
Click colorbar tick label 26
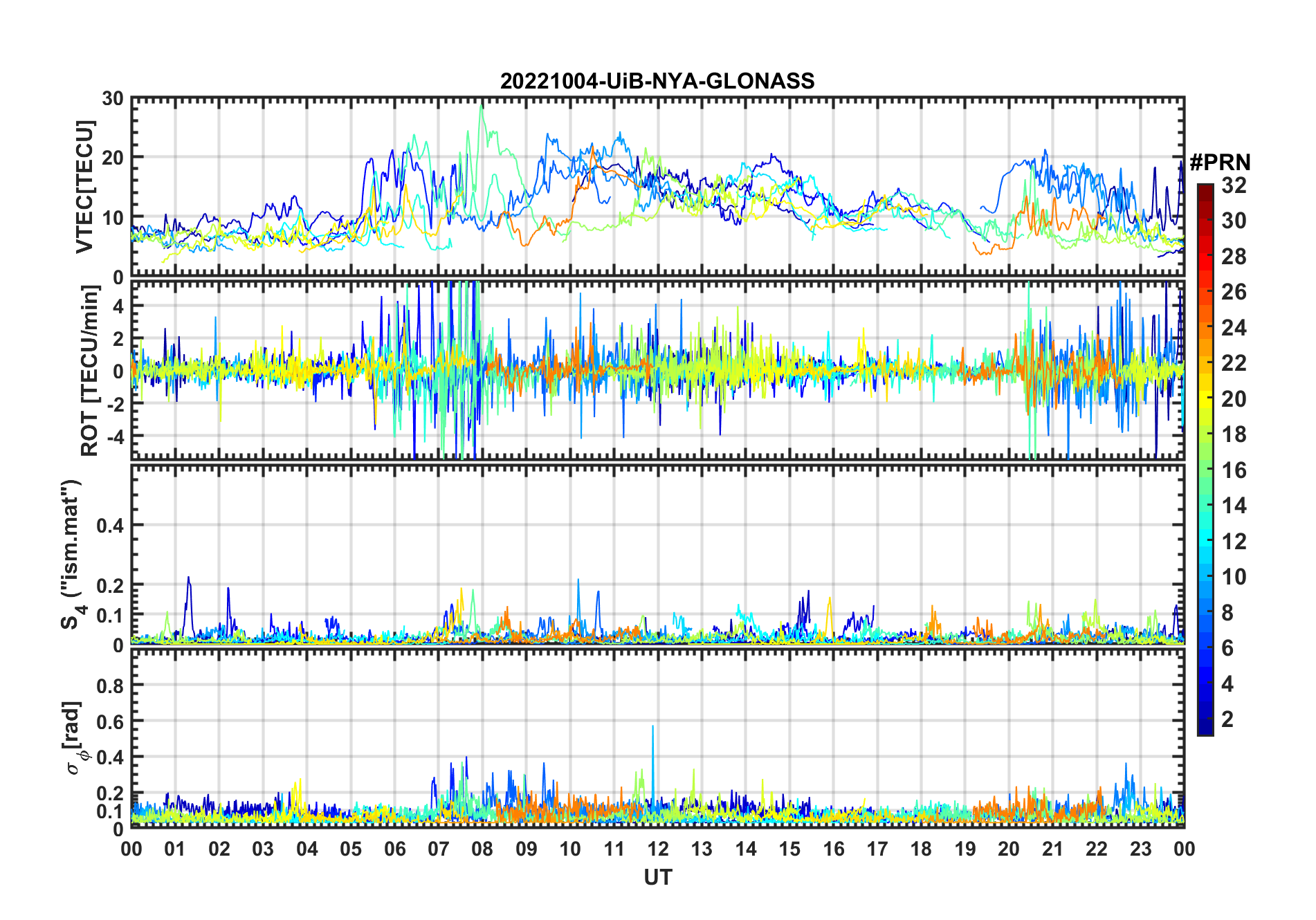click(x=1234, y=292)
